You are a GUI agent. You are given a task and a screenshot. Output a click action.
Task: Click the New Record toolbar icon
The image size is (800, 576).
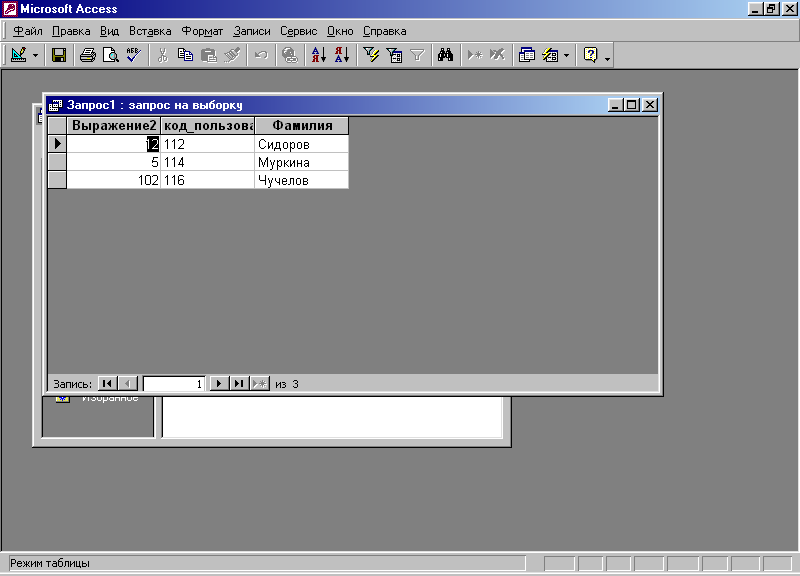(x=474, y=55)
